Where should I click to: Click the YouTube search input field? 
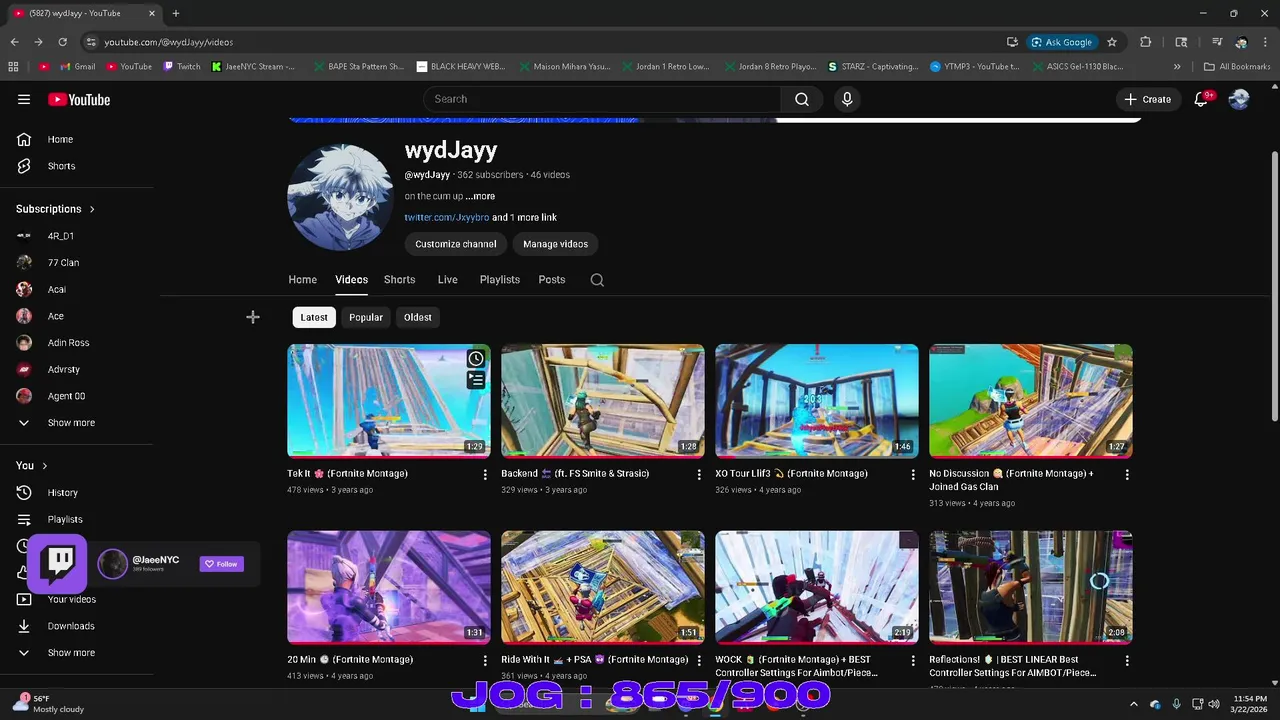pos(601,99)
